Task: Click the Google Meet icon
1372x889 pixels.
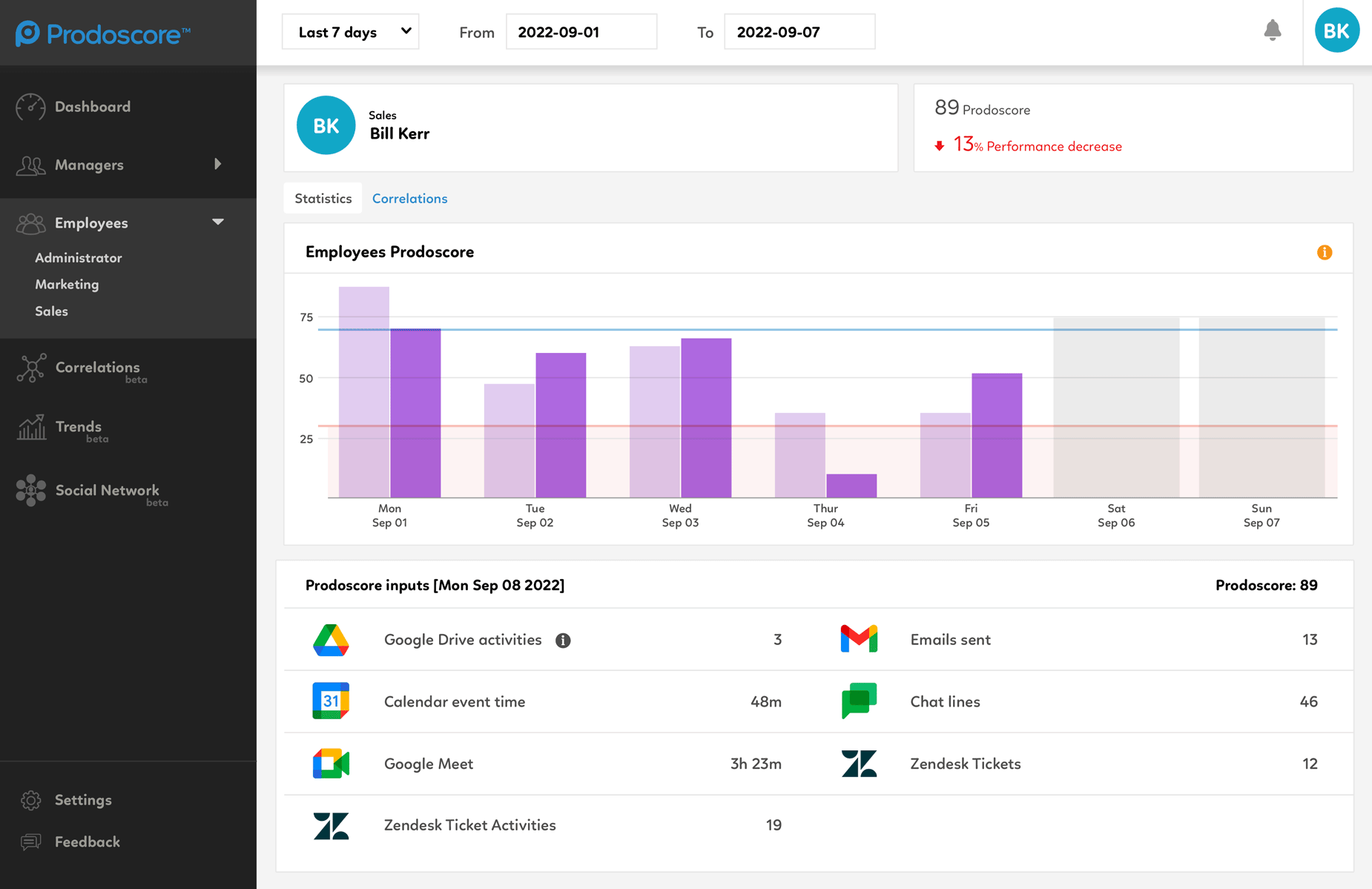Action: tap(331, 763)
